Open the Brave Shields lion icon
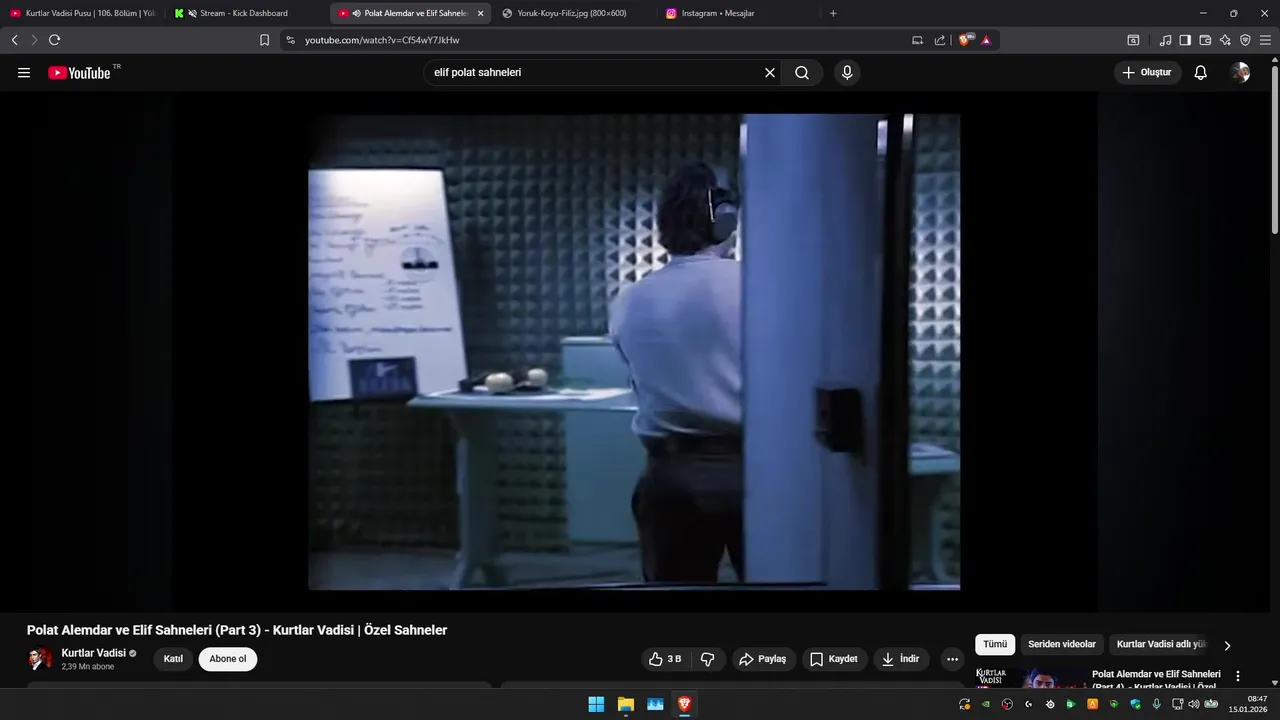Viewport: 1280px width, 720px height. (966, 40)
